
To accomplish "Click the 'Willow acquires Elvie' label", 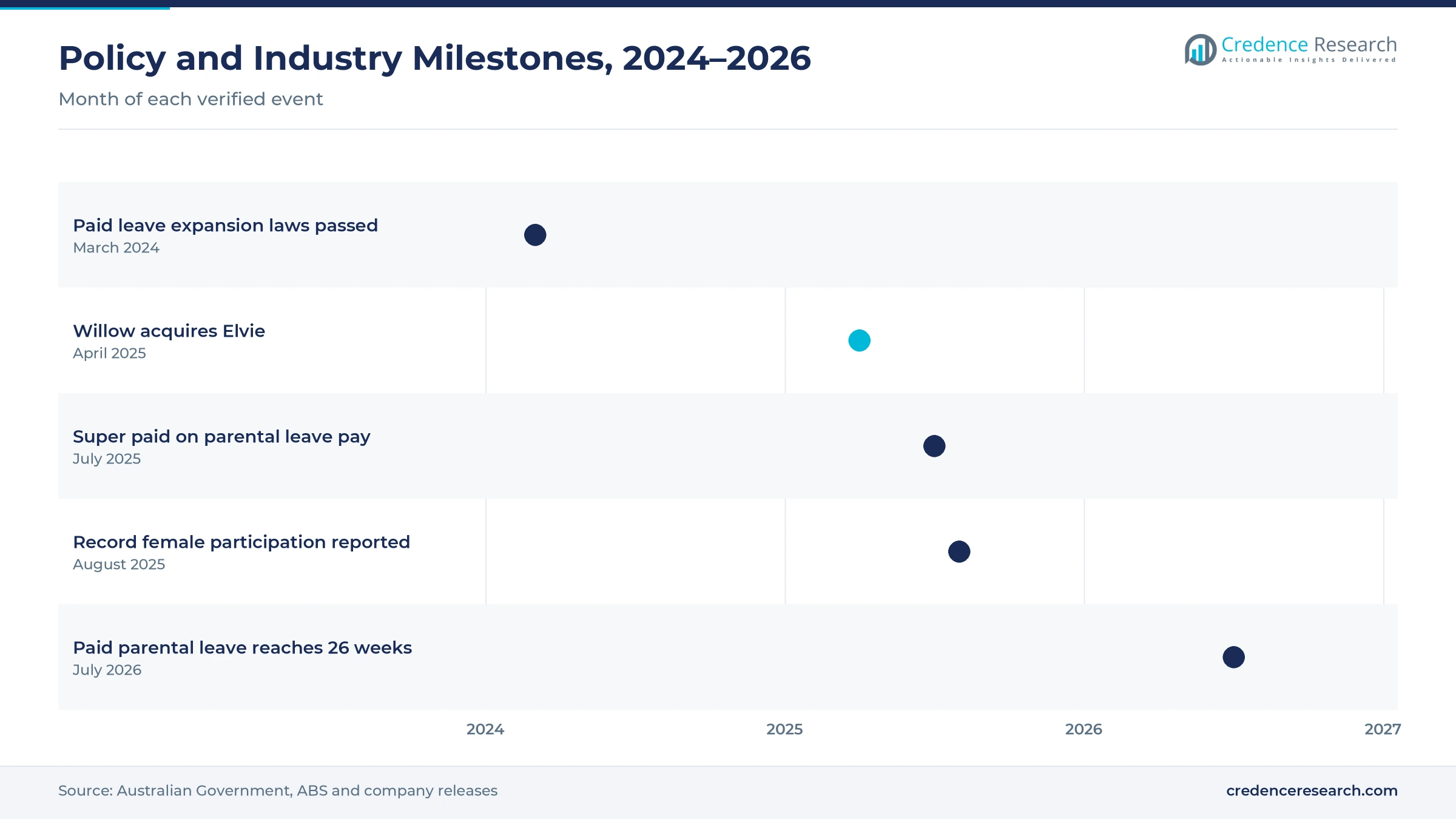I will 169,331.
